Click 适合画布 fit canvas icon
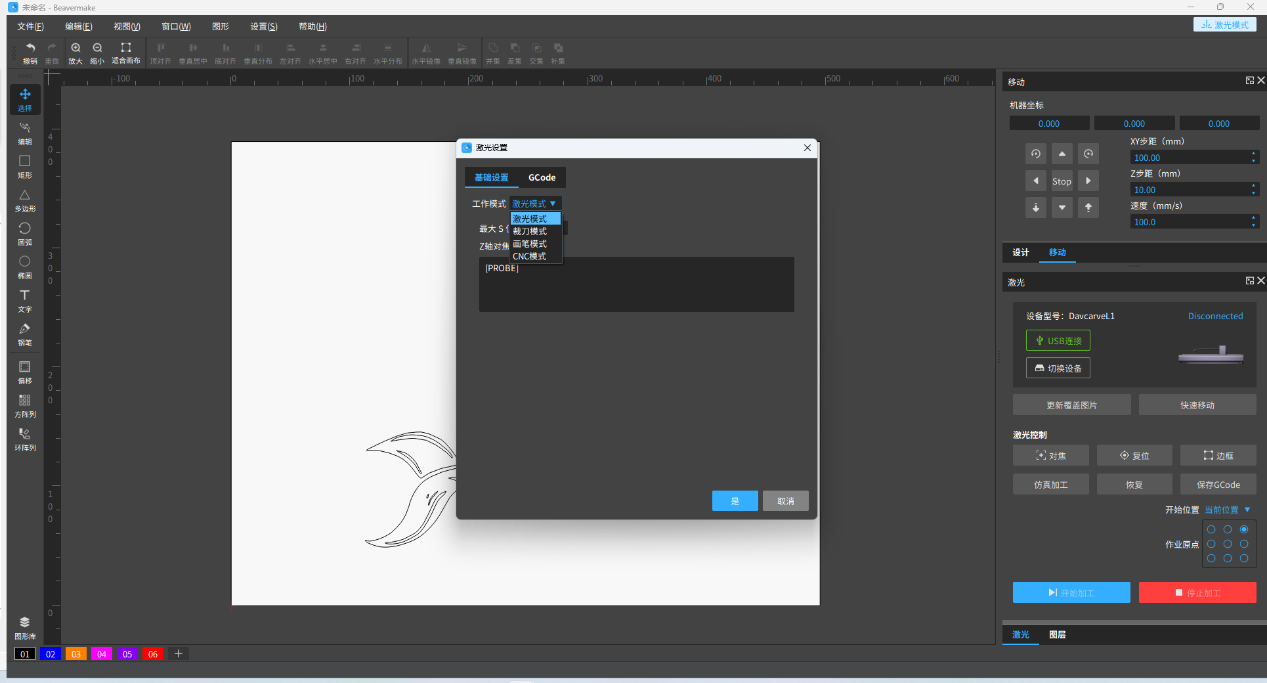Image resolution: width=1267 pixels, height=683 pixels. (x=125, y=52)
